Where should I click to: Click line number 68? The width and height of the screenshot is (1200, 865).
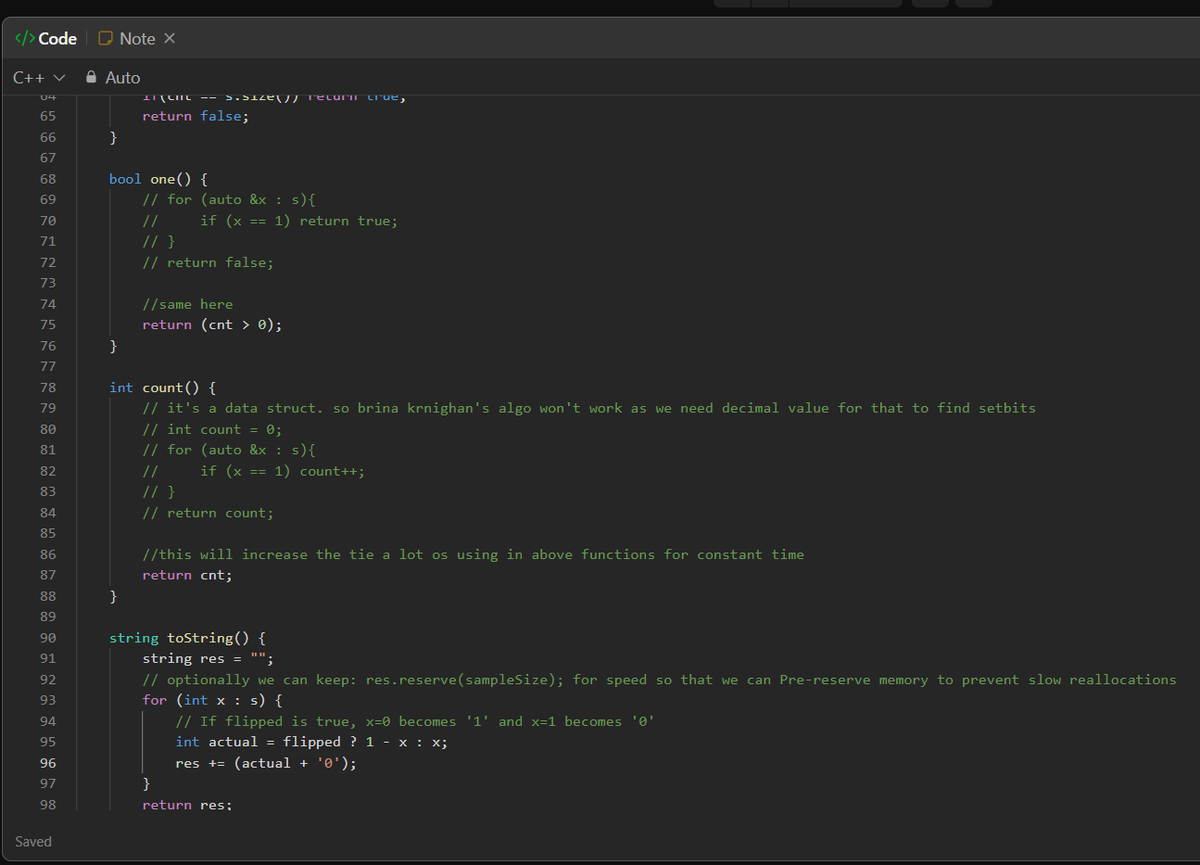coord(48,179)
